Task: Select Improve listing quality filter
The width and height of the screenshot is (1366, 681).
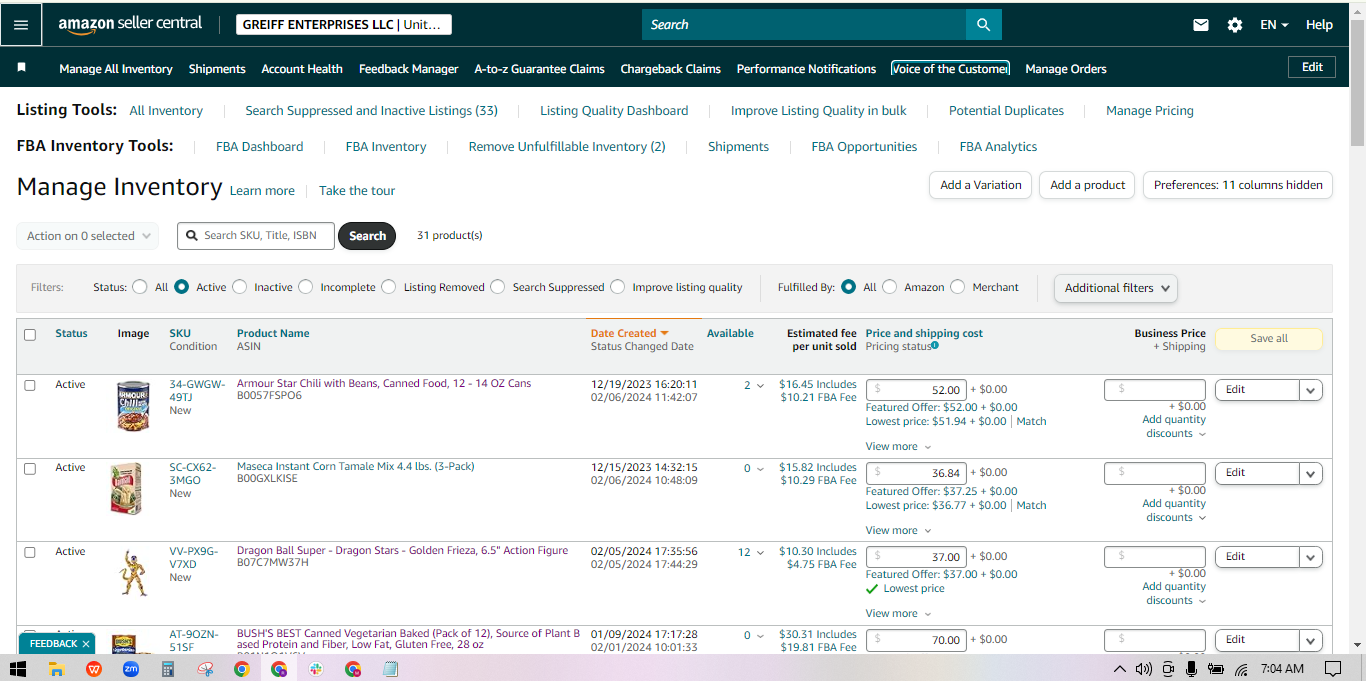Action: [617, 287]
